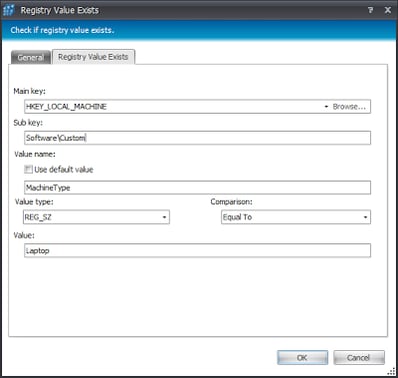Click the application icon in title bar
The image size is (398, 378).
point(8,10)
